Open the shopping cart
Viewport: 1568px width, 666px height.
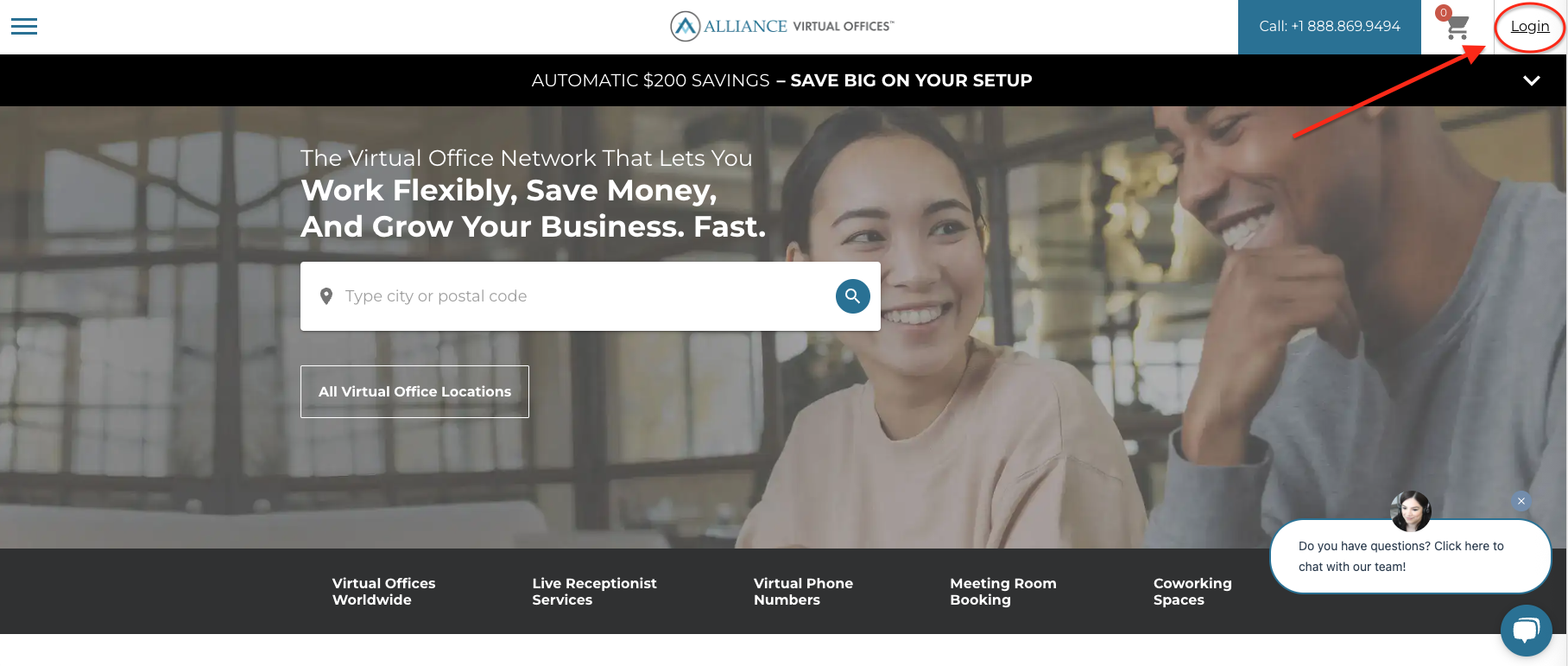point(1457,27)
